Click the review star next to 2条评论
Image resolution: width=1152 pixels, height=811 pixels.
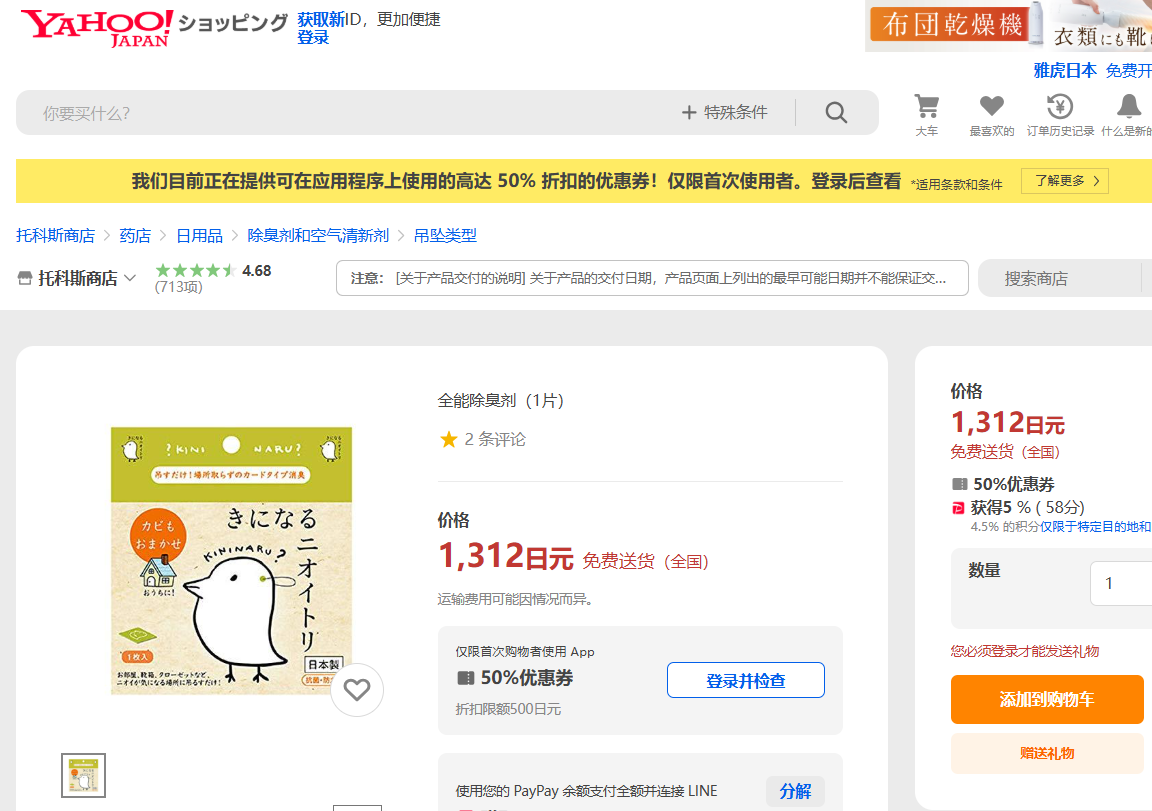tap(448, 439)
